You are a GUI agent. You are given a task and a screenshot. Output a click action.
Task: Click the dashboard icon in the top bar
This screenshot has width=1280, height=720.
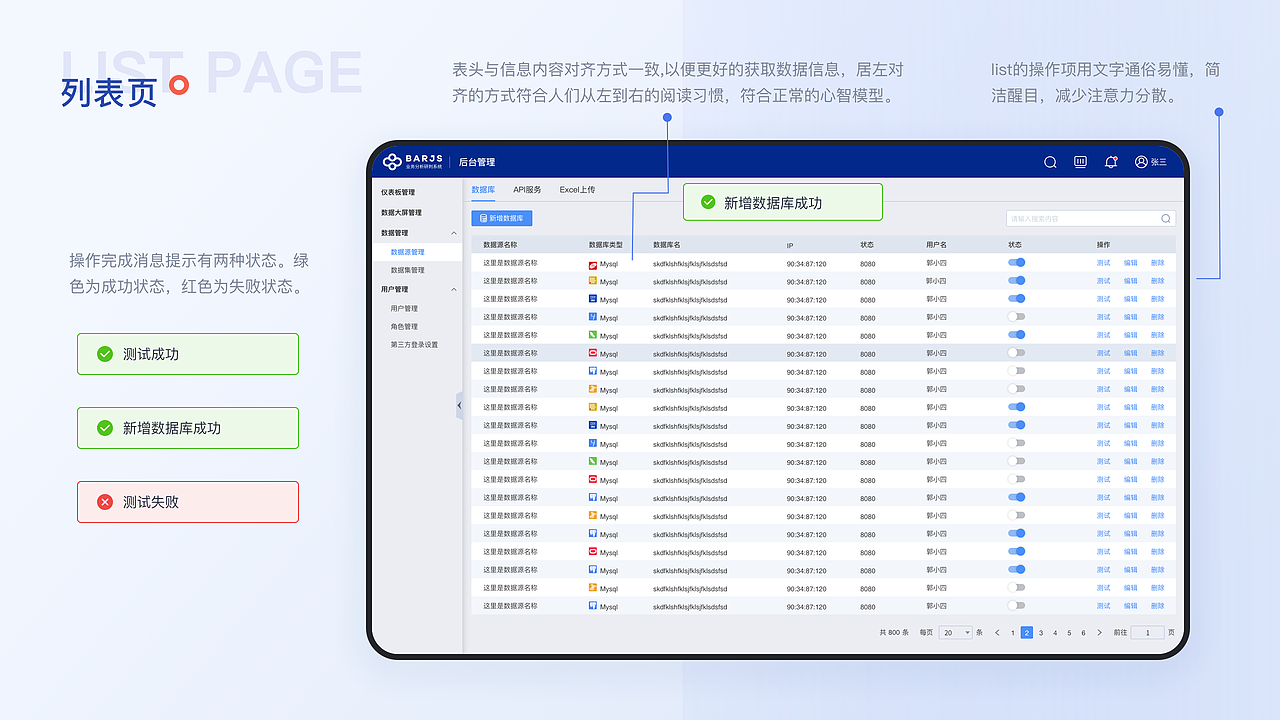1080,161
